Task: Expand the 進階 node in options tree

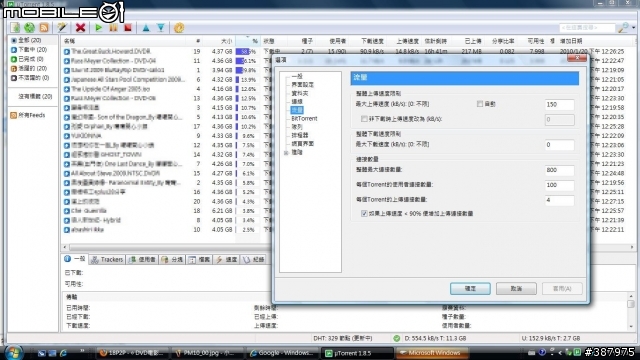Action: pyautogui.click(x=286, y=153)
